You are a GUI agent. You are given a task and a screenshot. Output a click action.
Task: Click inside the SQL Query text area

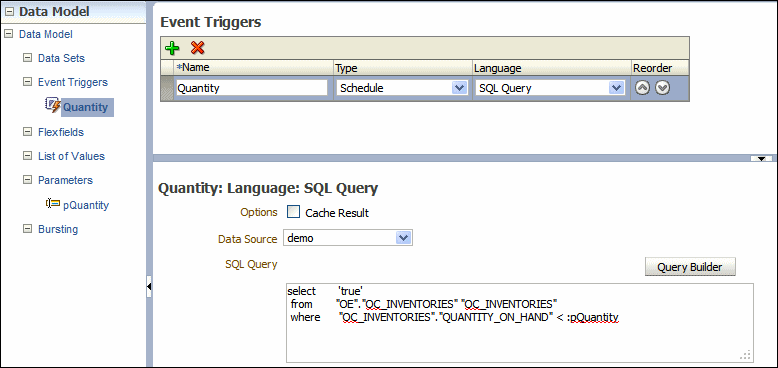(519, 323)
